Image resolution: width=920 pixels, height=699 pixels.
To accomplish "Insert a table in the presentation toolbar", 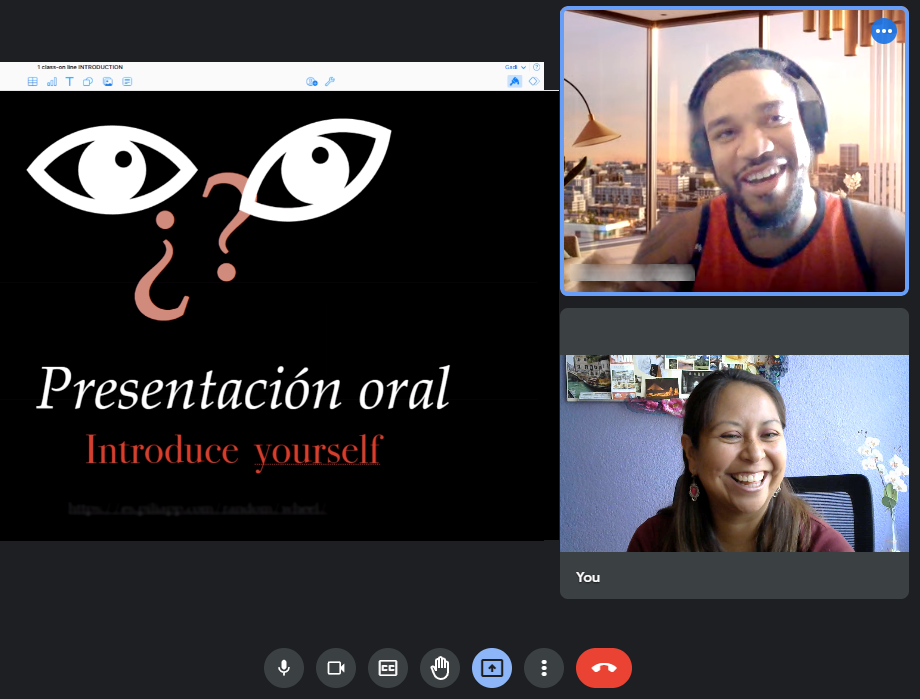I will tap(33, 82).
